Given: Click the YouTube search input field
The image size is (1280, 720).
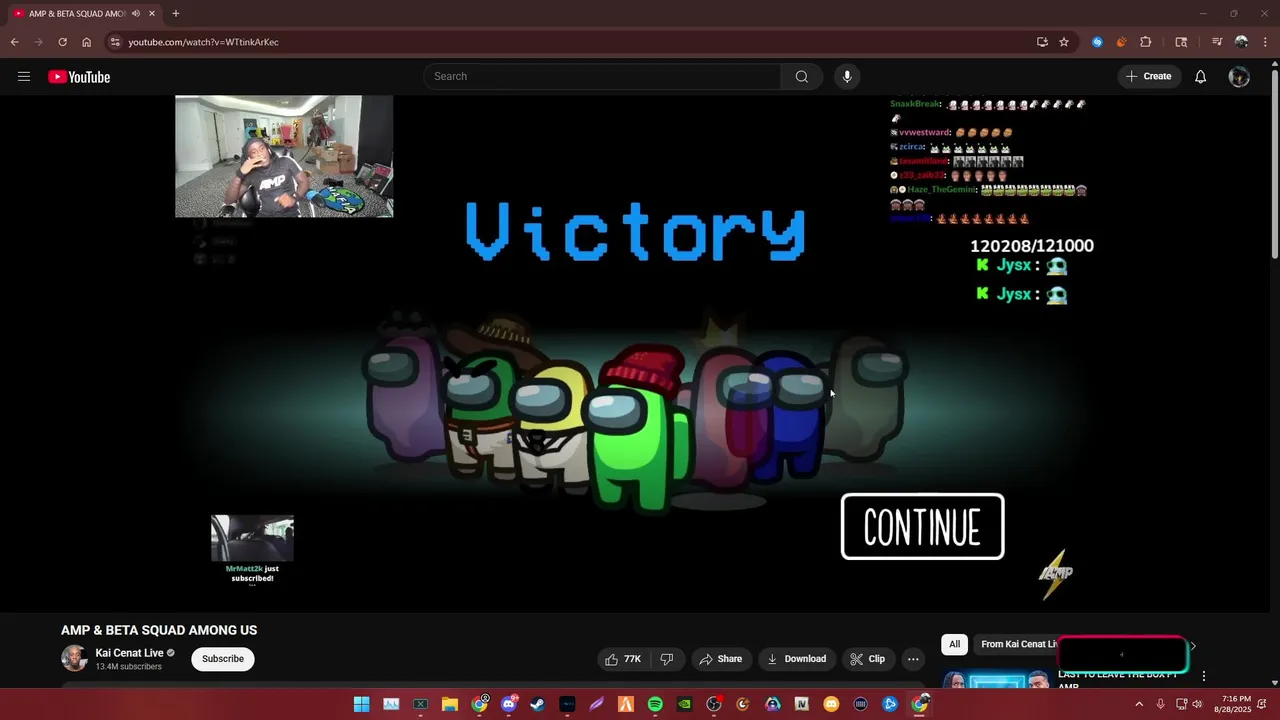Looking at the screenshot, I should (x=603, y=77).
